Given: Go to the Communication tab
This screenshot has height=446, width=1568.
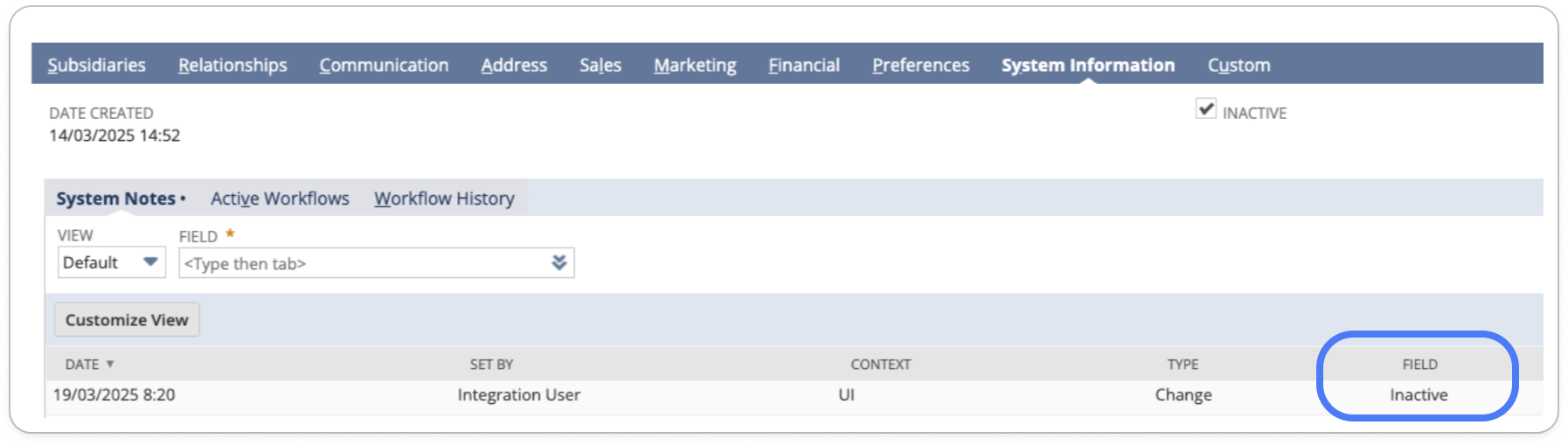Looking at the screenshot, I should pos(384,65).
